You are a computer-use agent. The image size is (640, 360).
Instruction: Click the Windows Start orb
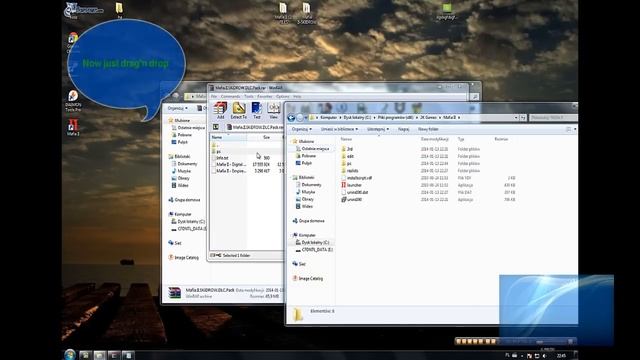70,354
